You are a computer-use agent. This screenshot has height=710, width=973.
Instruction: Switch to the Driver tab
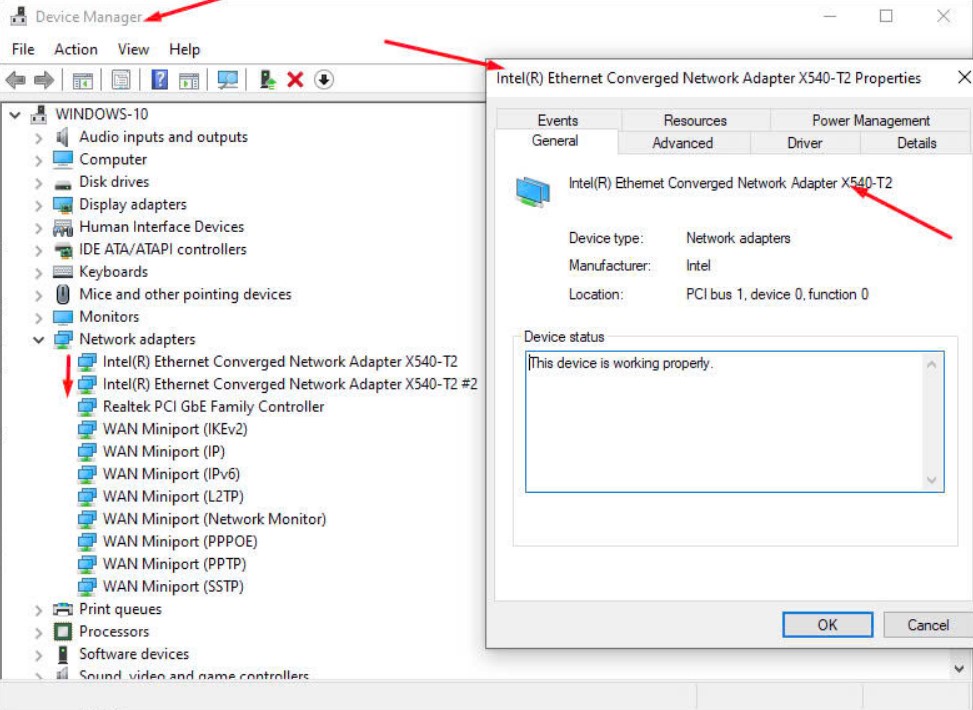[804, 143]
